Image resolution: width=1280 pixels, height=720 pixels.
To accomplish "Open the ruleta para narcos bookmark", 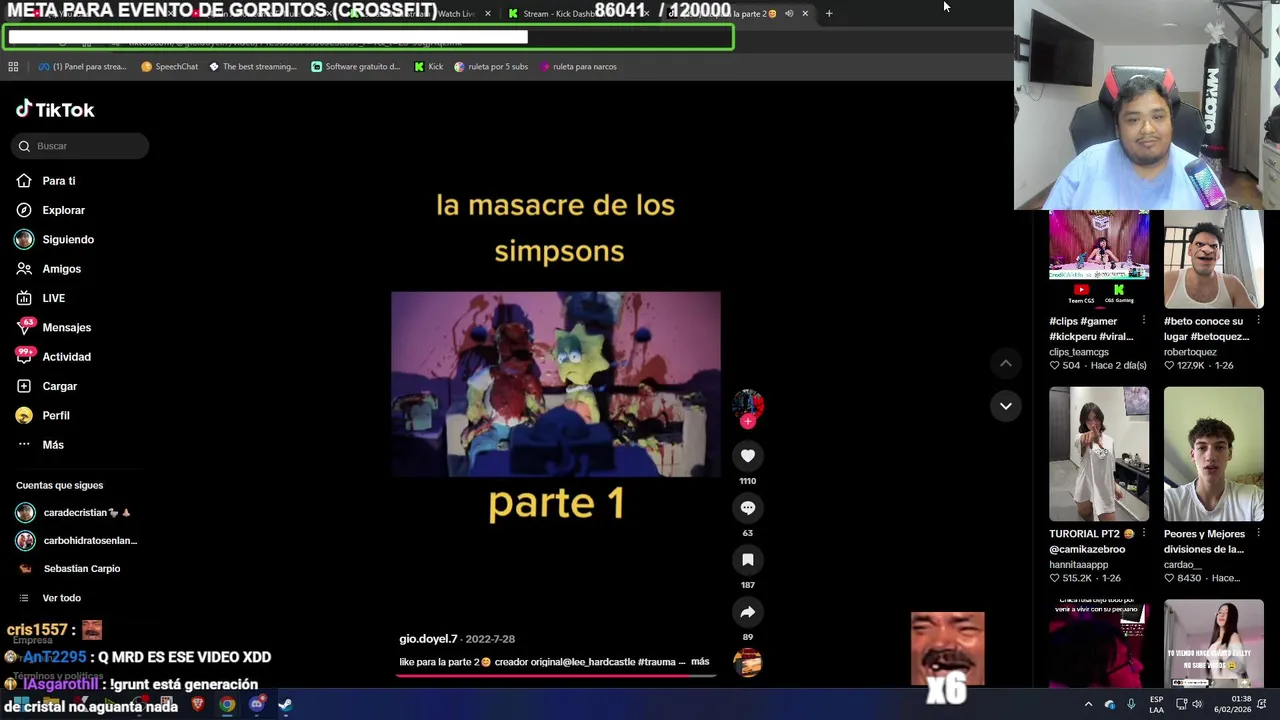I will point(578,67).
